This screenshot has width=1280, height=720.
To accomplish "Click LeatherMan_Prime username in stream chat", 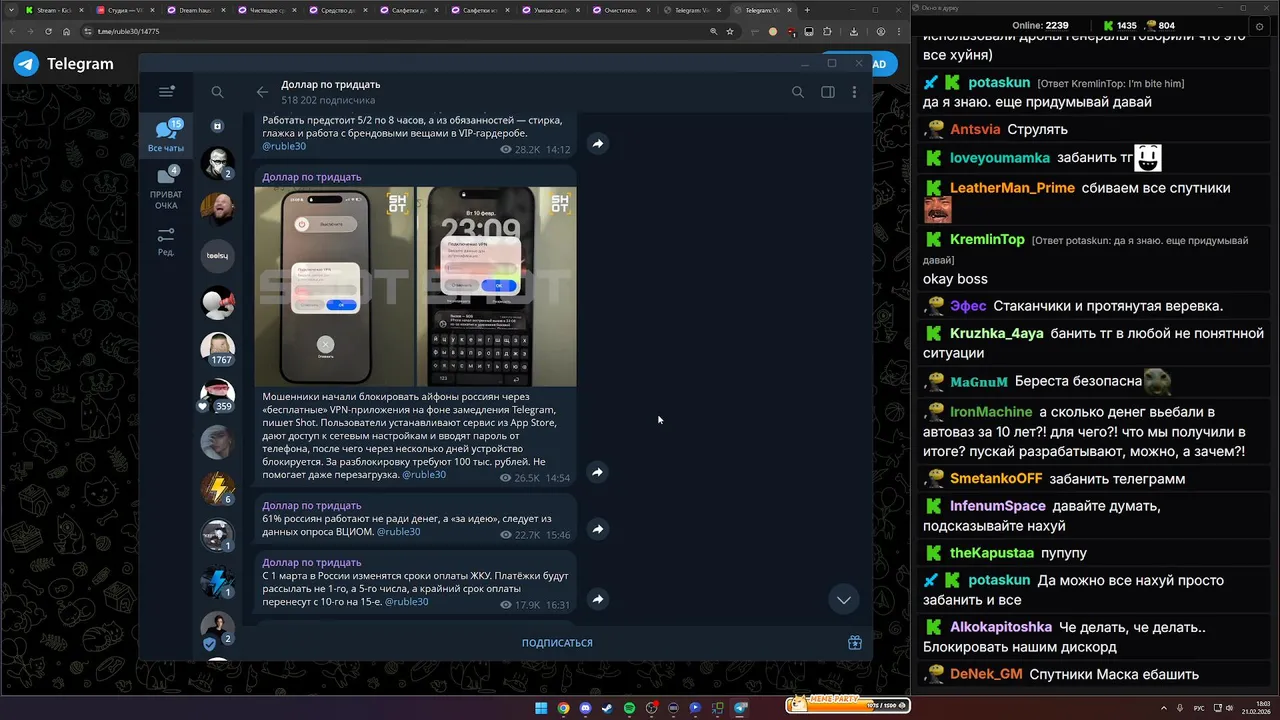I will 1012,188.
